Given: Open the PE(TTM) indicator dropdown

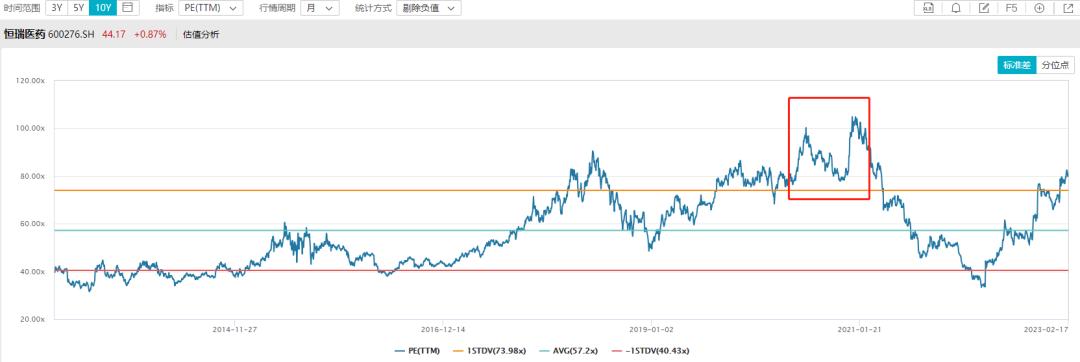Looking at the screenshot, I should pyautogui.click(x=210, y=8).
